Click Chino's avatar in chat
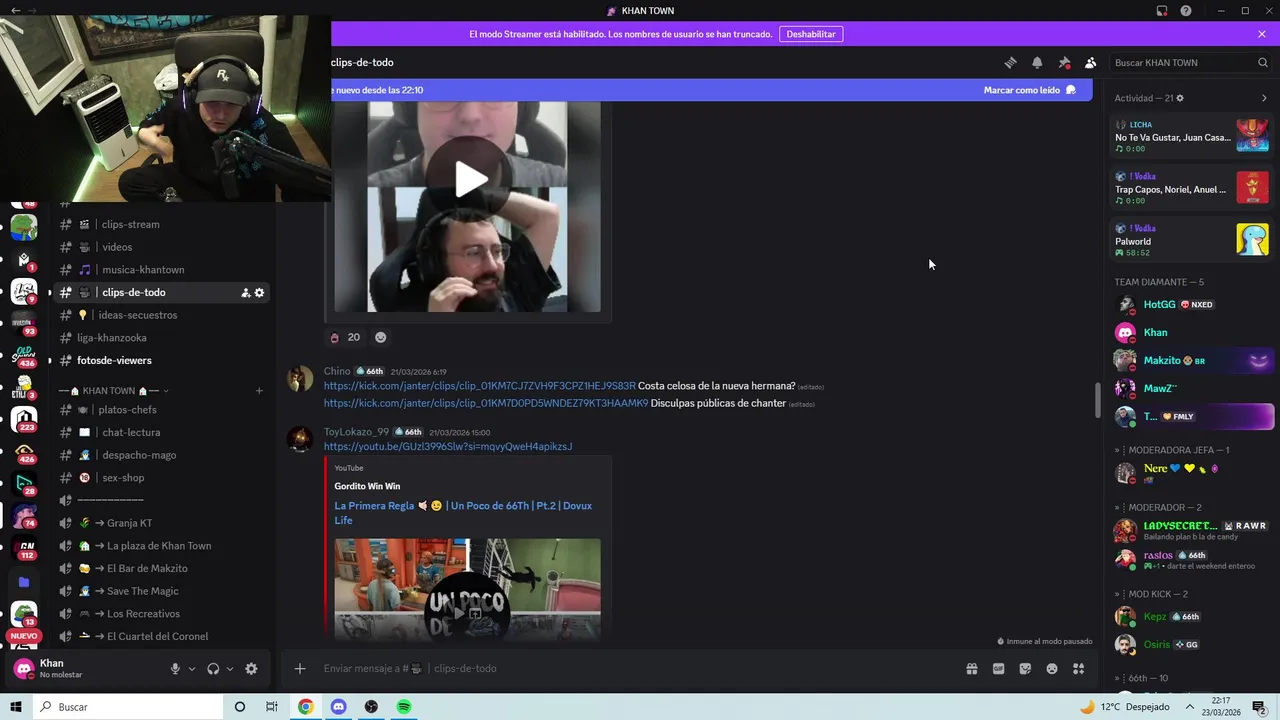Image resolution: width=1280 pixels, height=720 pixels. tap(300, 378)
